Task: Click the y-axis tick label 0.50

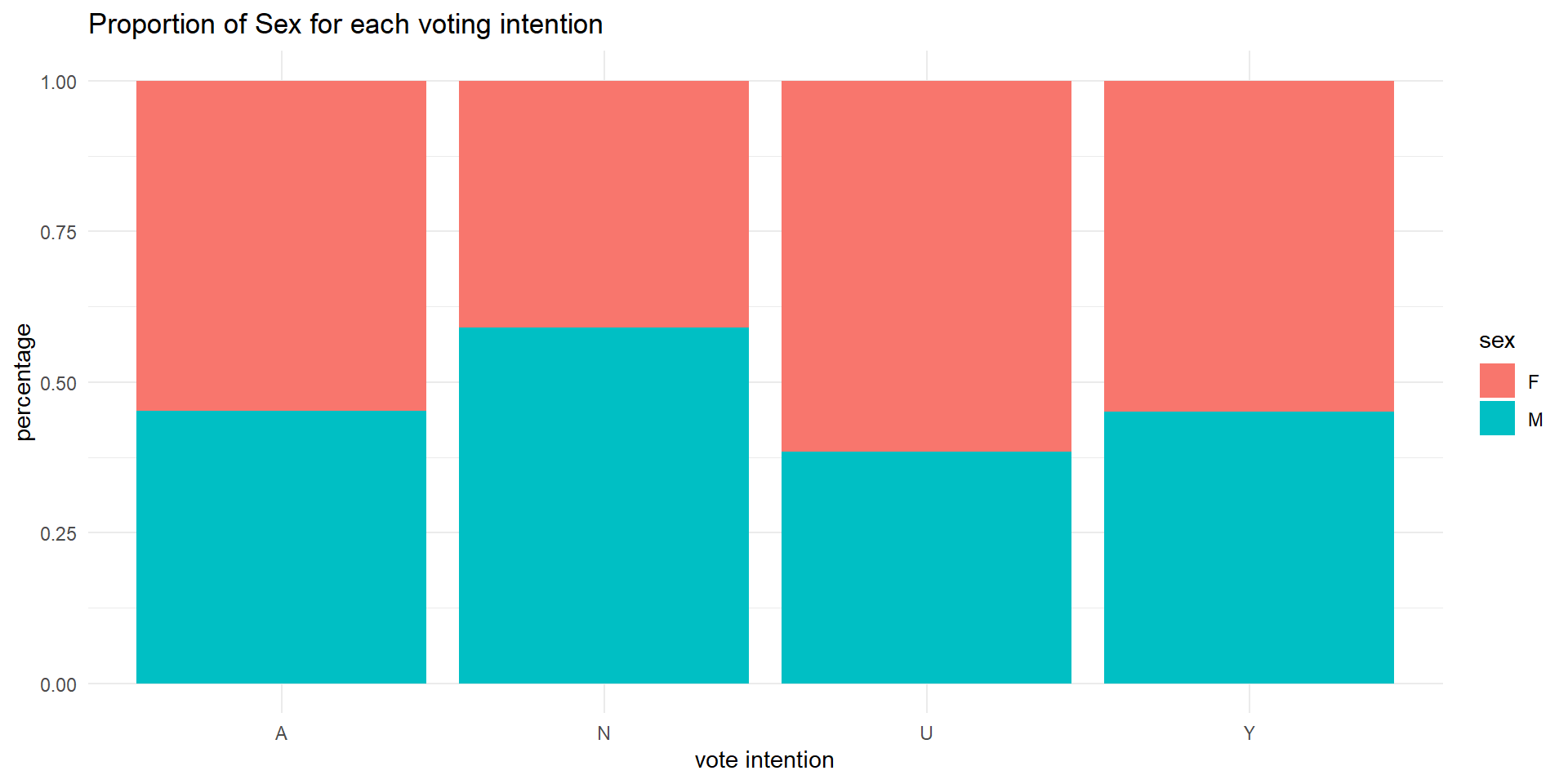Action: (58, 383)
